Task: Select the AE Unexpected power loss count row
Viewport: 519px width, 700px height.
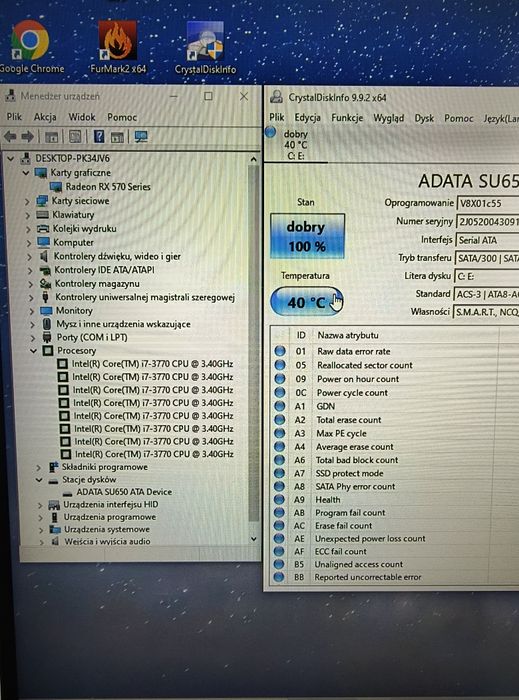Action: [x=395, y=539]
